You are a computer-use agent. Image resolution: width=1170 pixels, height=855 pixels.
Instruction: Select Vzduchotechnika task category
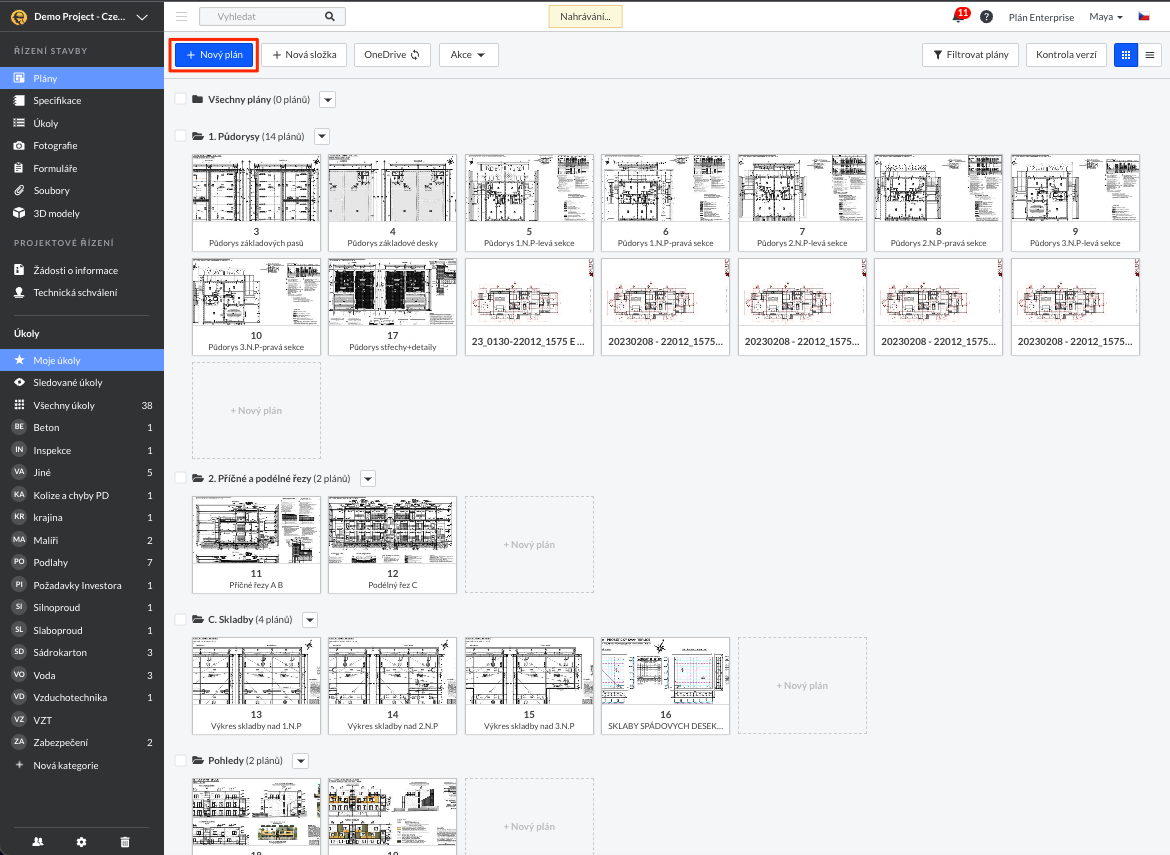pos(82,697)
